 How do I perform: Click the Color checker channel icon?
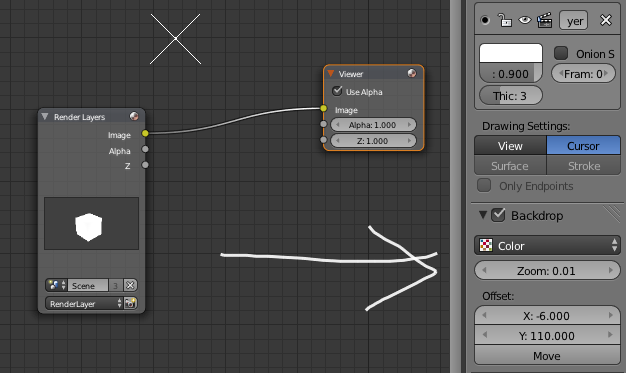tap(485, 245)
